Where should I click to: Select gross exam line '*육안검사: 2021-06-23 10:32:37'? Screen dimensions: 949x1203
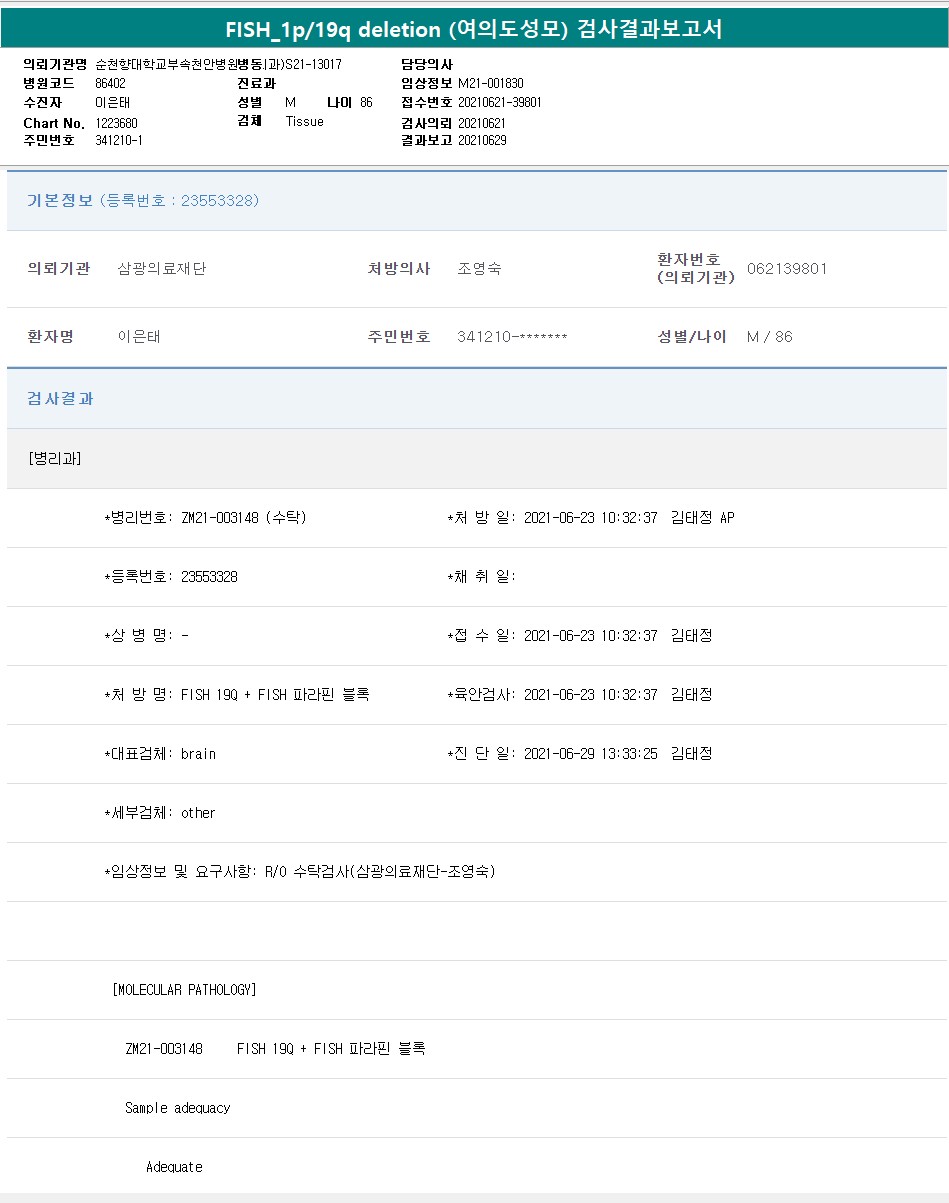point(552,695)
